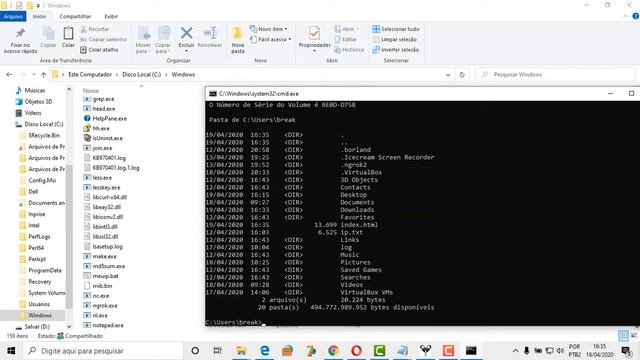Open the recent locations dropdown arrow
Image resolution: width=640 pixels, height=360 pixels.
click(x=33, y=75)
